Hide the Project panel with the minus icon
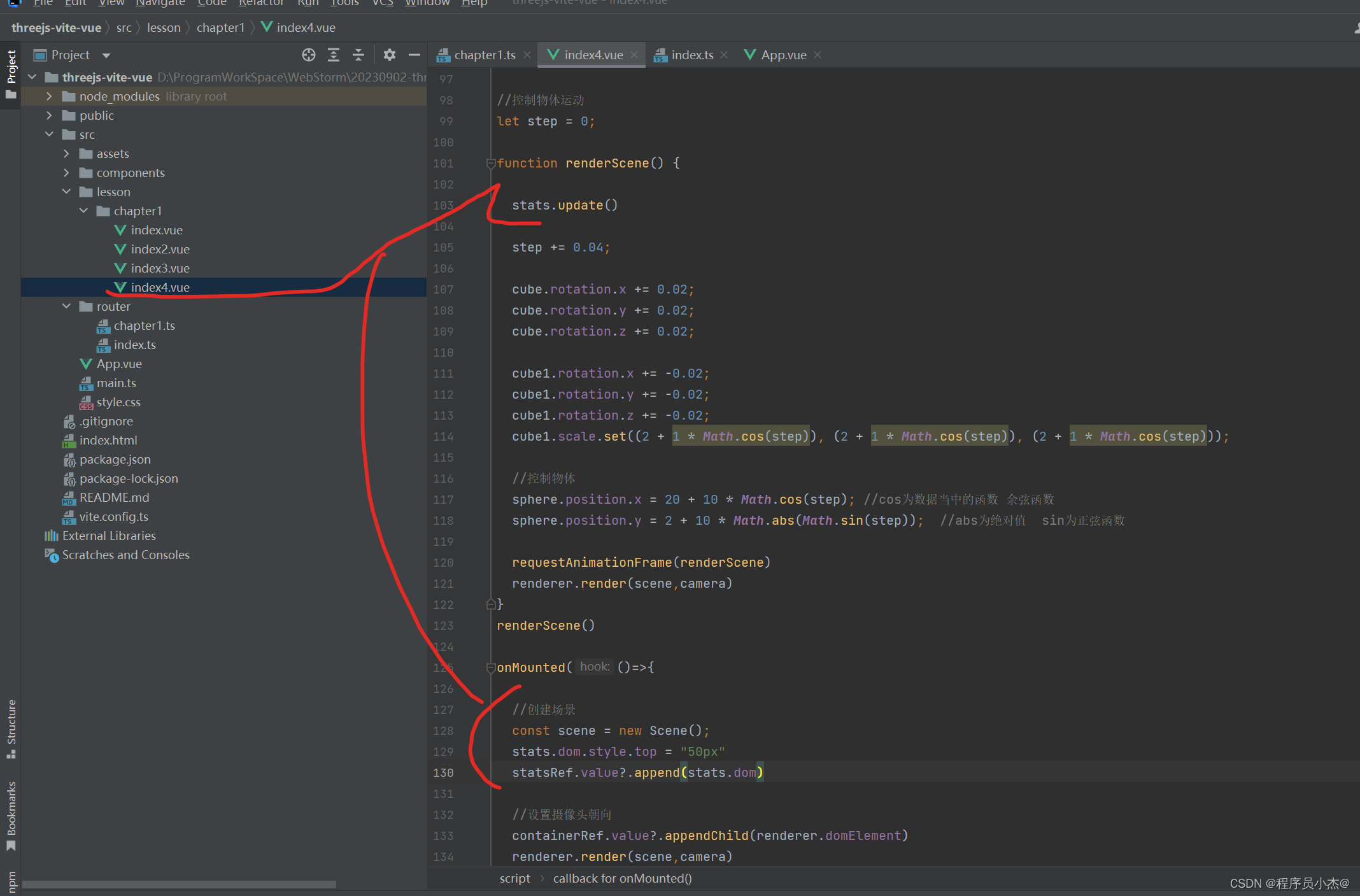1360x896 pixels. [x=414, y=55]
